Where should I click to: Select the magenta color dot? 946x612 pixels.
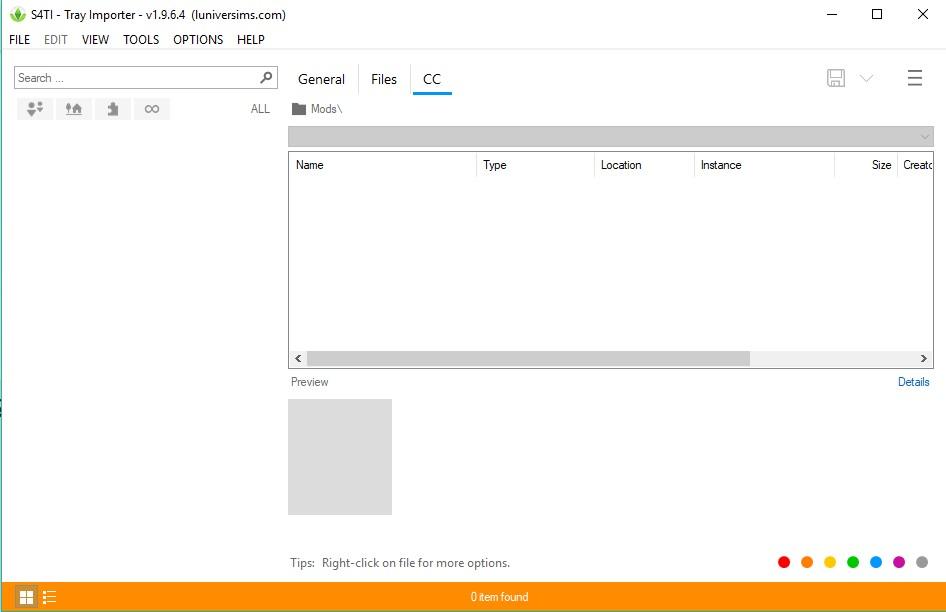click(898, 562)
